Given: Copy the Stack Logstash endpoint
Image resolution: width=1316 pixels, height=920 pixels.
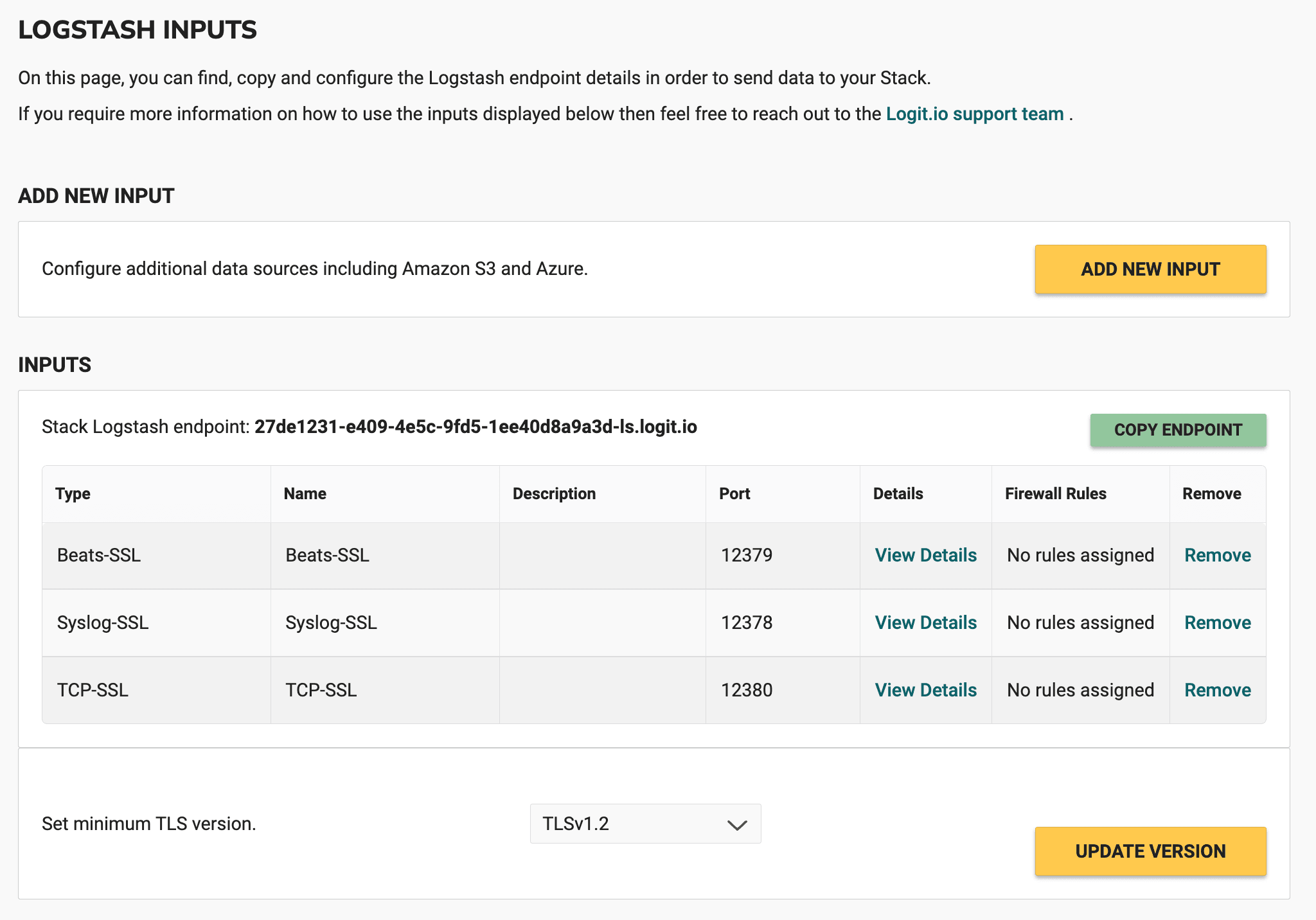Looking at the screenshot, I should (x=1177, y=430).
